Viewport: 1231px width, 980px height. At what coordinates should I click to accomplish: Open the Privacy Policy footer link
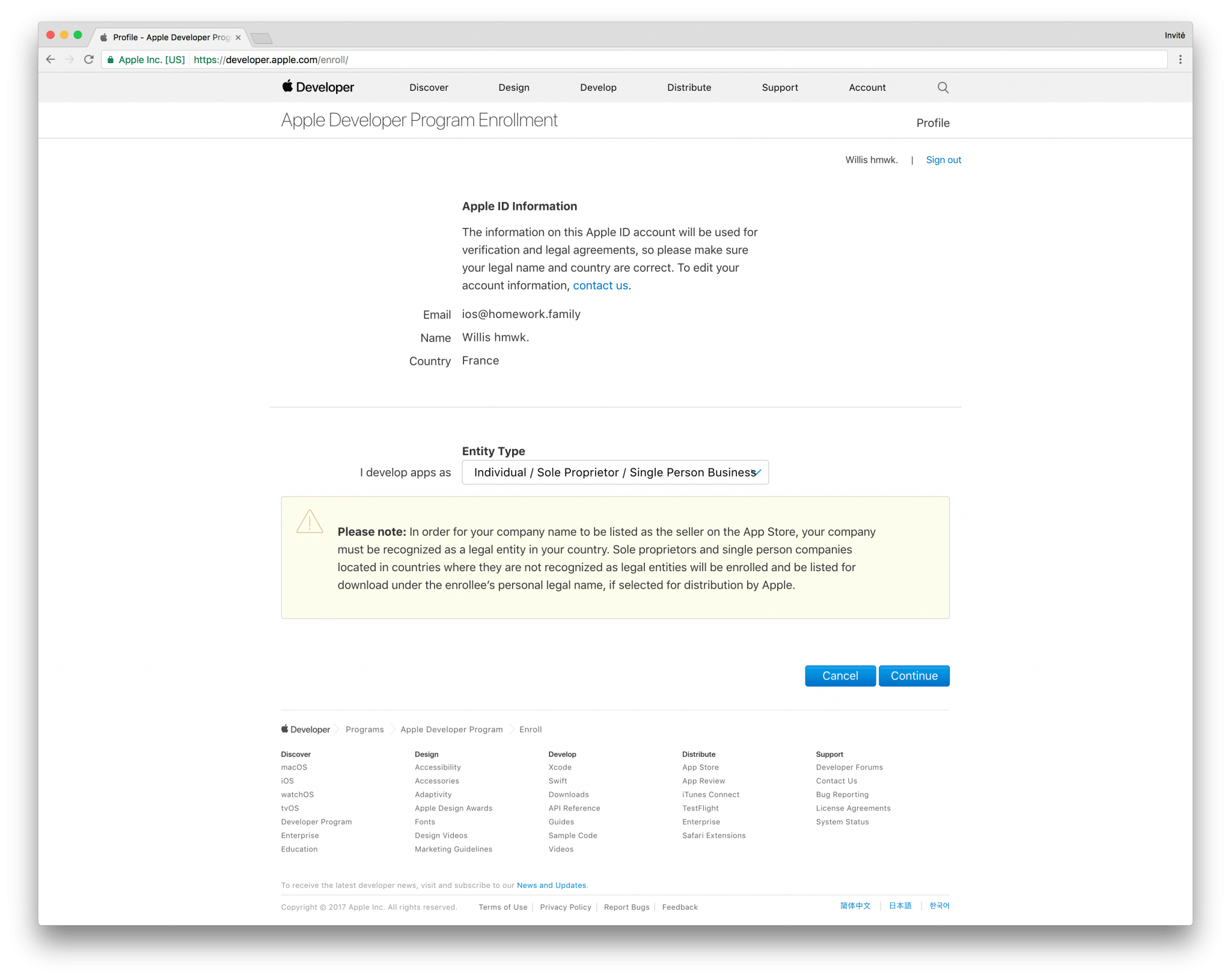(x=565, y=907)
